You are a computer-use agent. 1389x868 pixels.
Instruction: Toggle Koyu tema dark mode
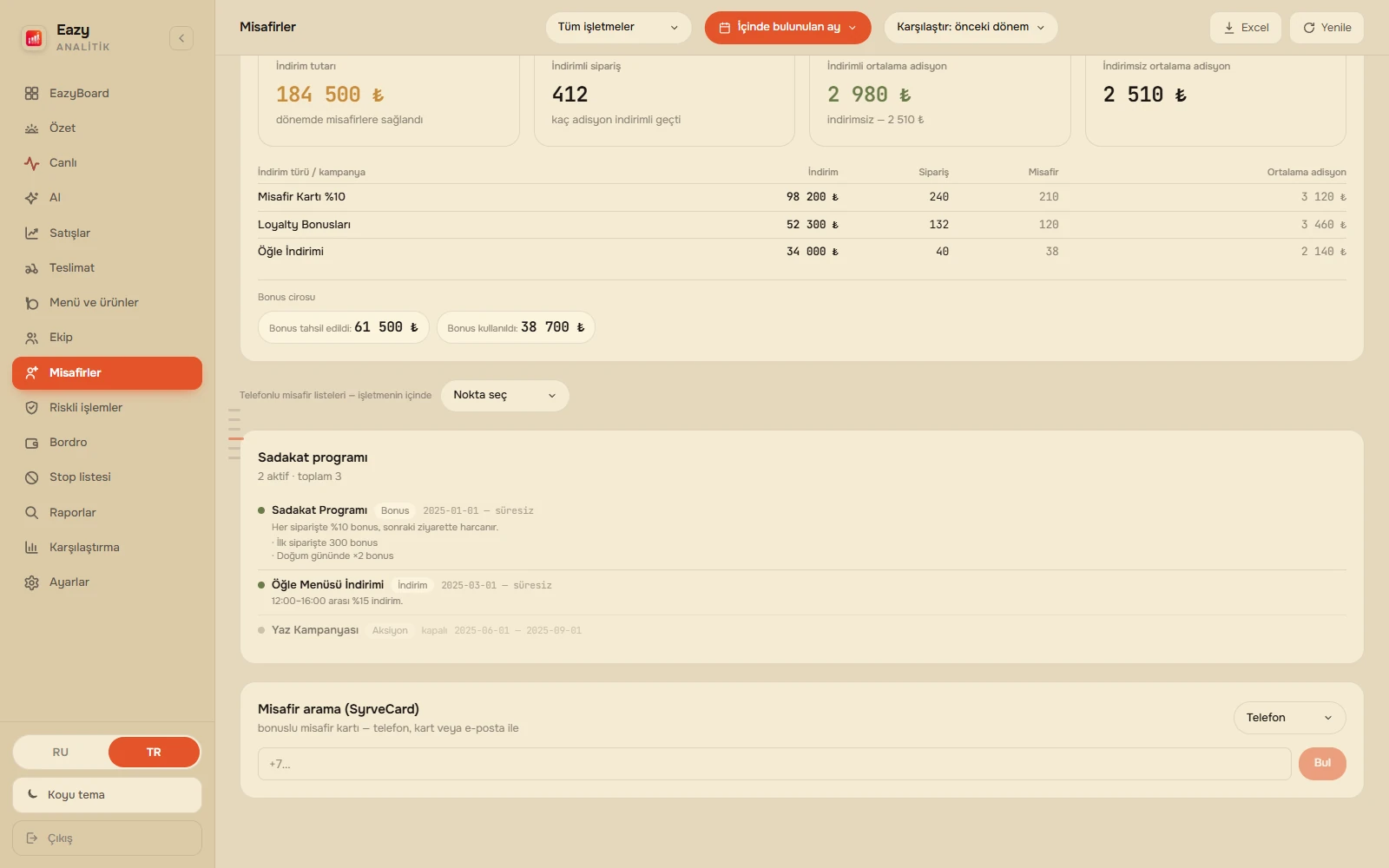(x=107, y=795)
